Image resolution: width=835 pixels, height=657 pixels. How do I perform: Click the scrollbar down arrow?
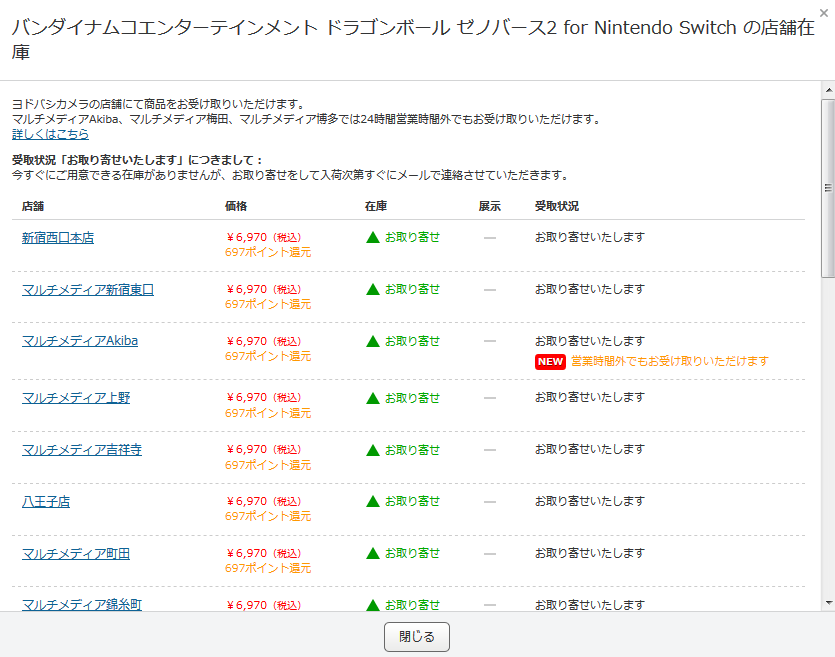(x=829, y=603)
